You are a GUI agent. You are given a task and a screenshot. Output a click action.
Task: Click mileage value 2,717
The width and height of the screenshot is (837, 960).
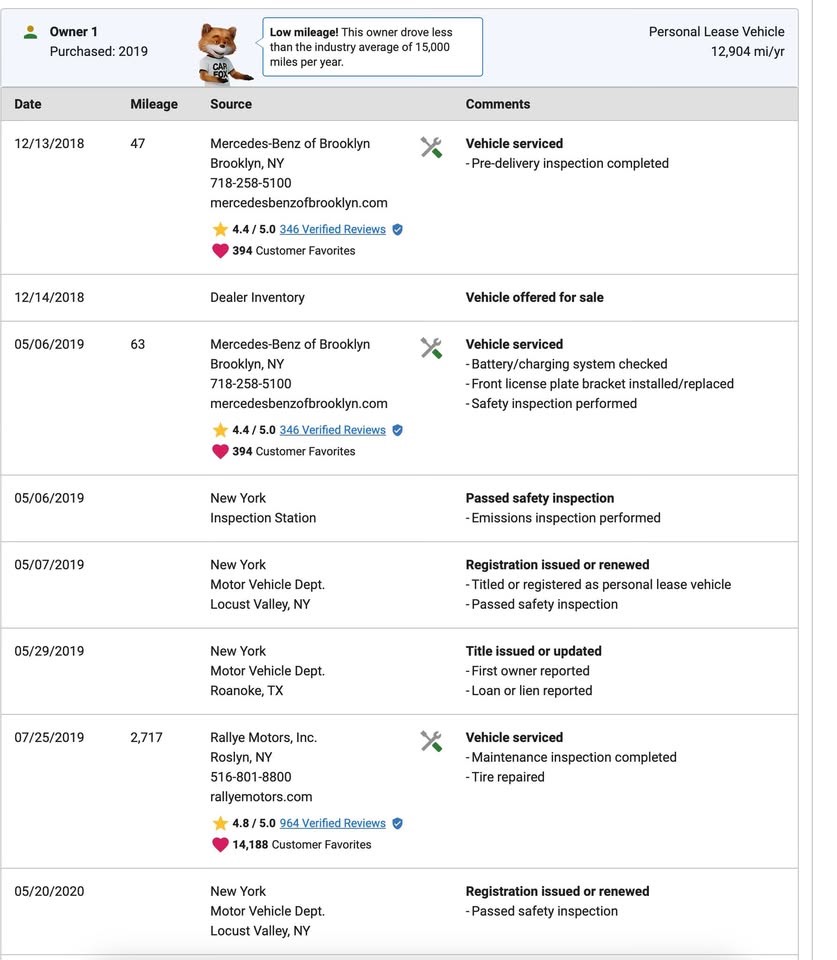pos(146,737)
